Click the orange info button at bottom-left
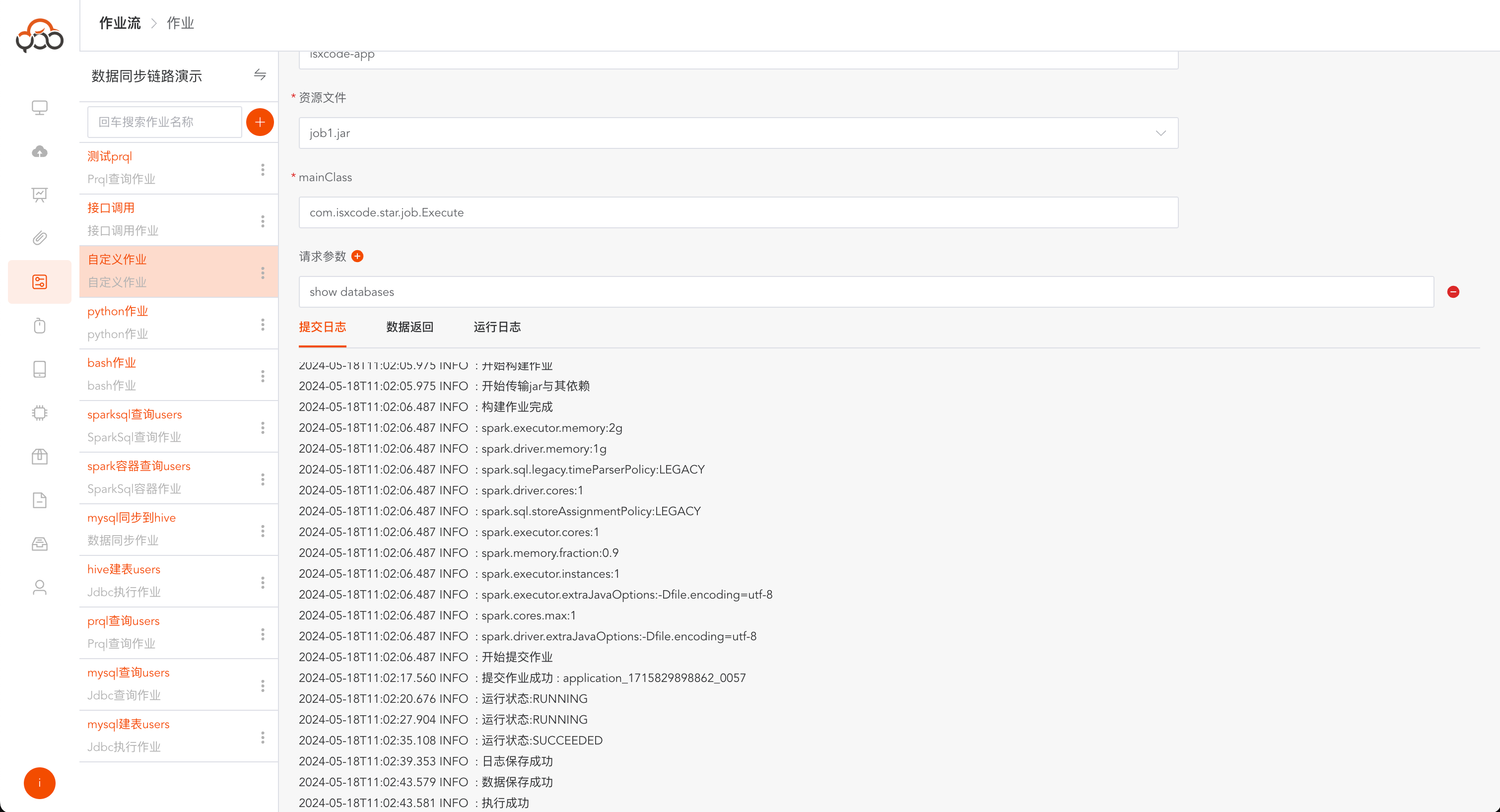 pos(40,783)
